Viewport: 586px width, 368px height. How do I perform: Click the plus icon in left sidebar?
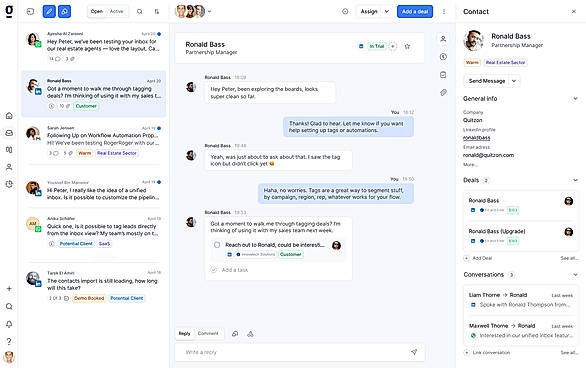(9, 288)
